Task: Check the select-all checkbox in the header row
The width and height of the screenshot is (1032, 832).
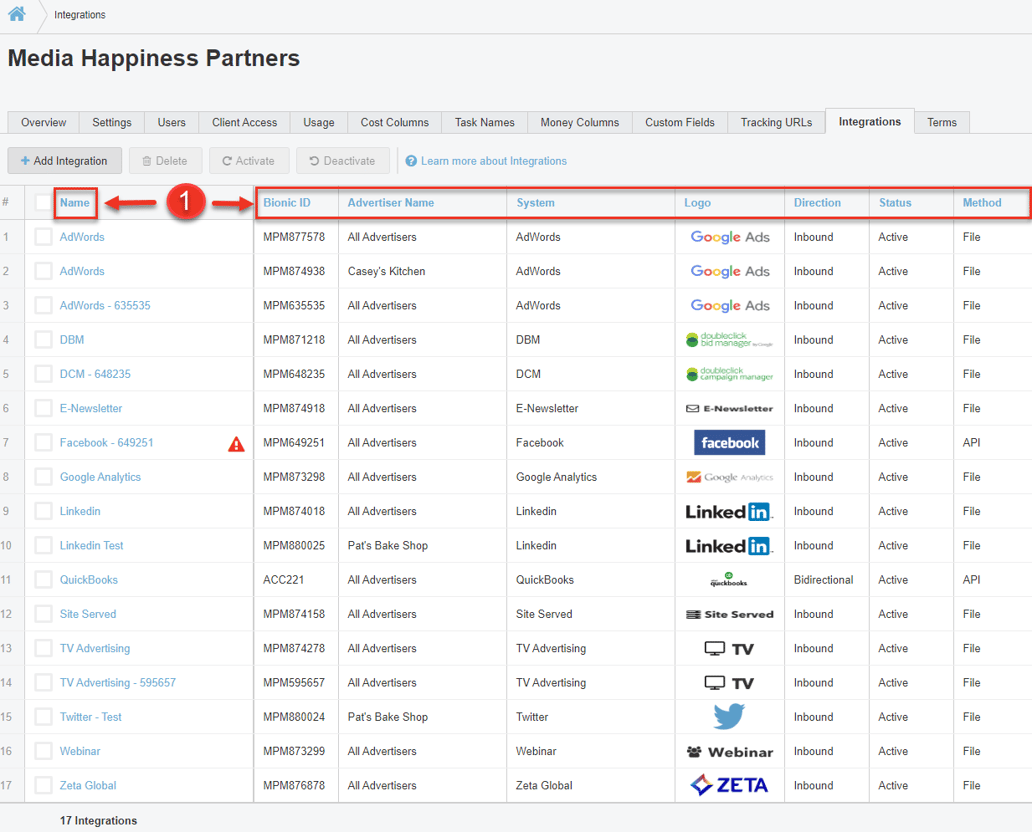Action: pyautogui.click(x=43, y=202)
